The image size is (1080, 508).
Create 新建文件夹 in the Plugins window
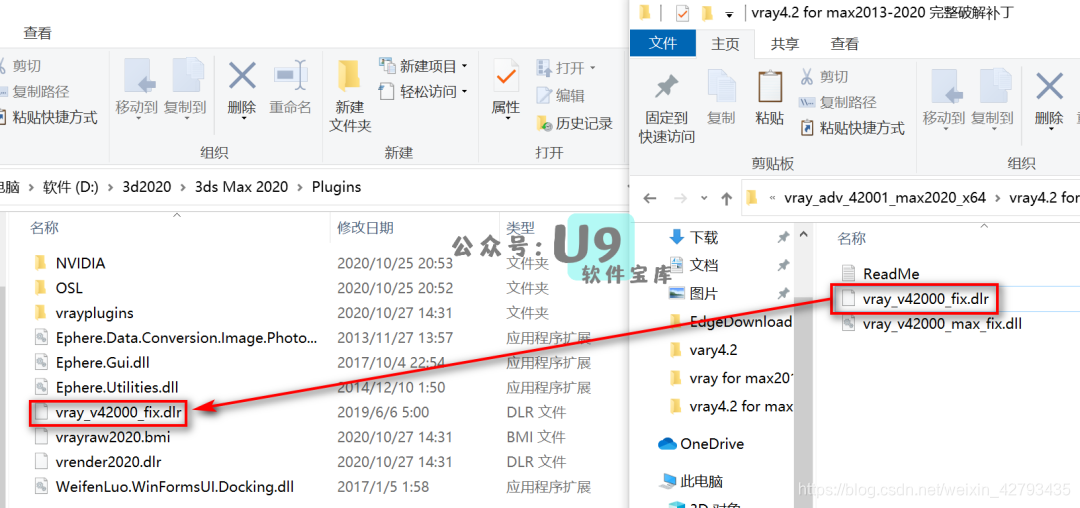350,96
